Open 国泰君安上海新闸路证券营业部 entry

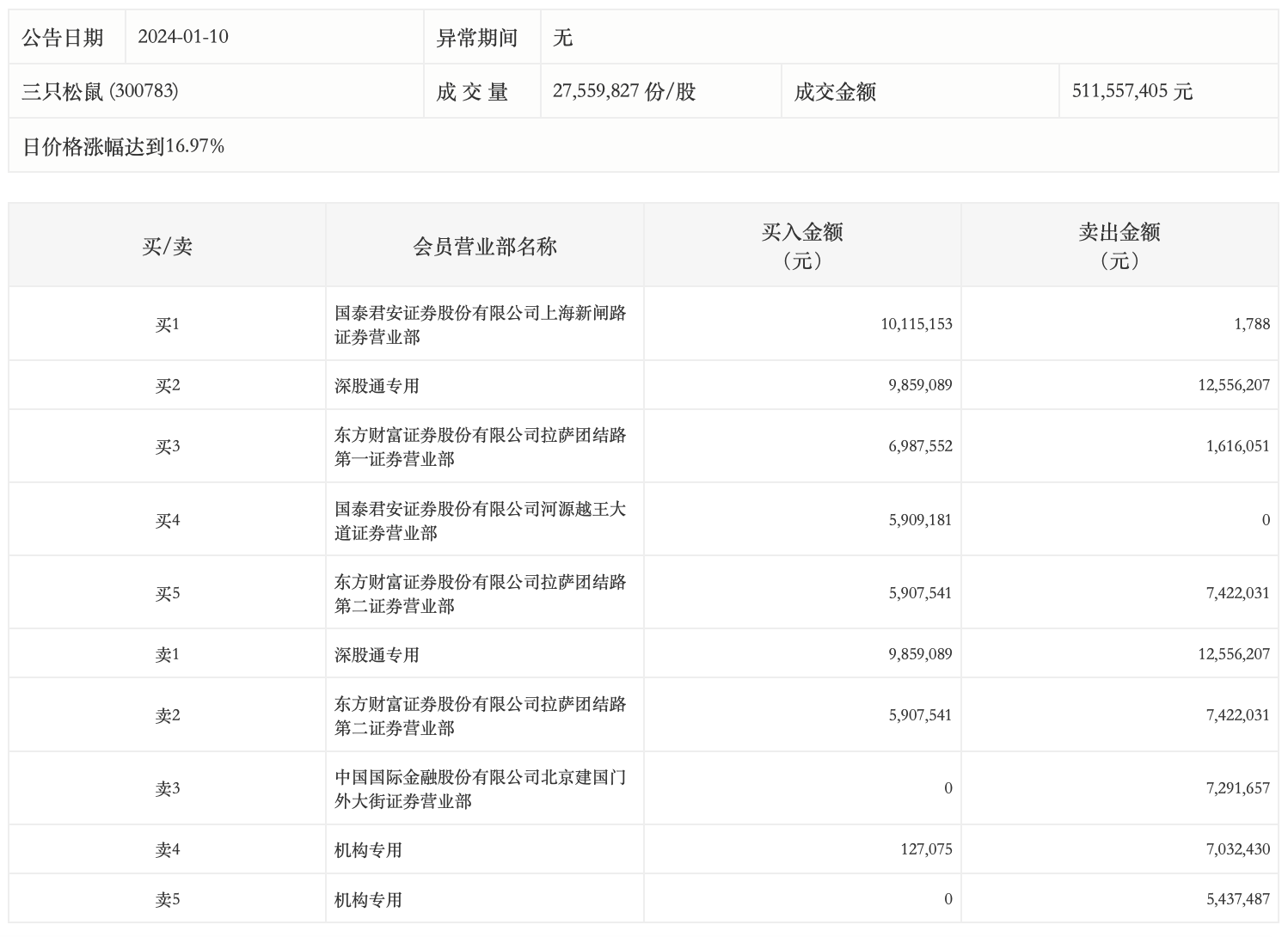[x=480, y=324]
